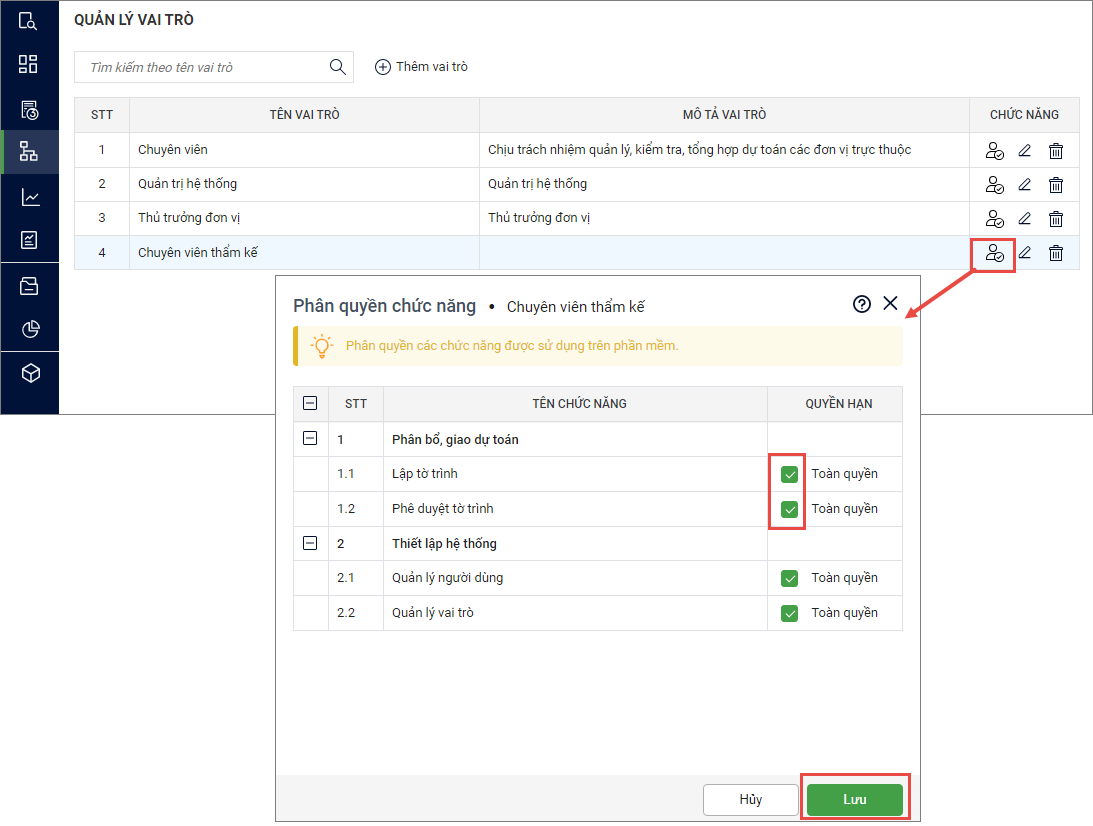Click the Hủy button
Viewport: 1093px width, 826px height.
[750, 800]
